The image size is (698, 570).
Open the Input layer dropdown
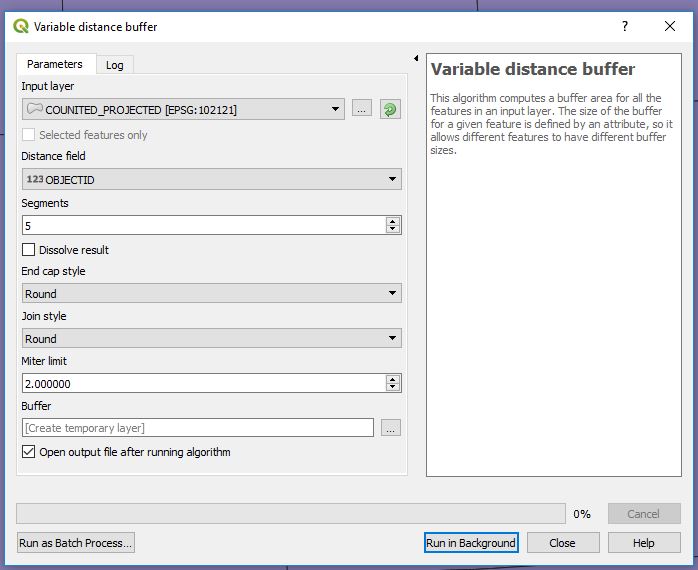pos(184,109)
